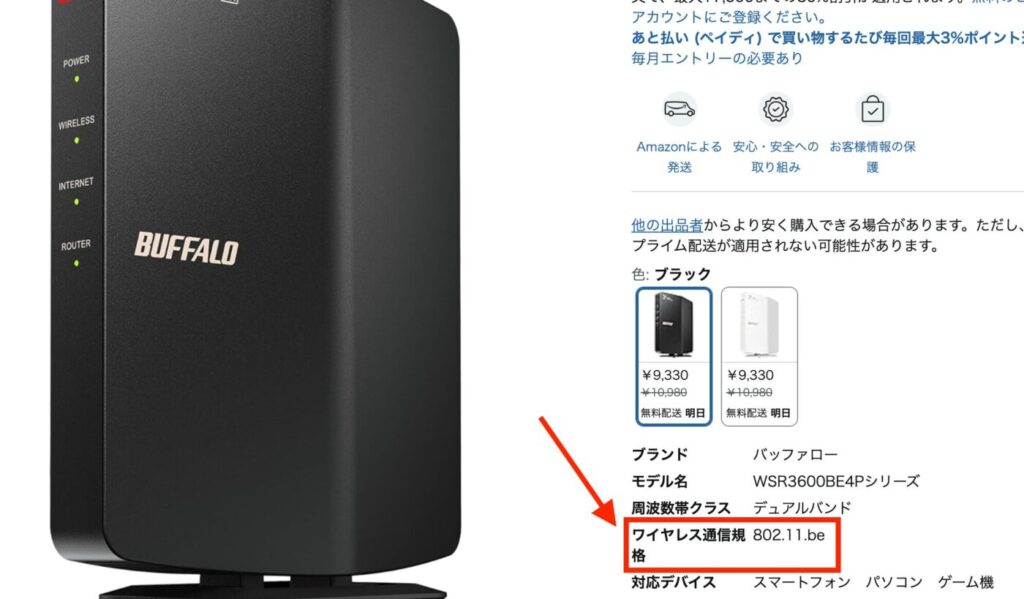Viewport: 1024px width, 599px height.
Task: Click the あと払い (ペイディ) promotion link
Action: coord(827,38)
